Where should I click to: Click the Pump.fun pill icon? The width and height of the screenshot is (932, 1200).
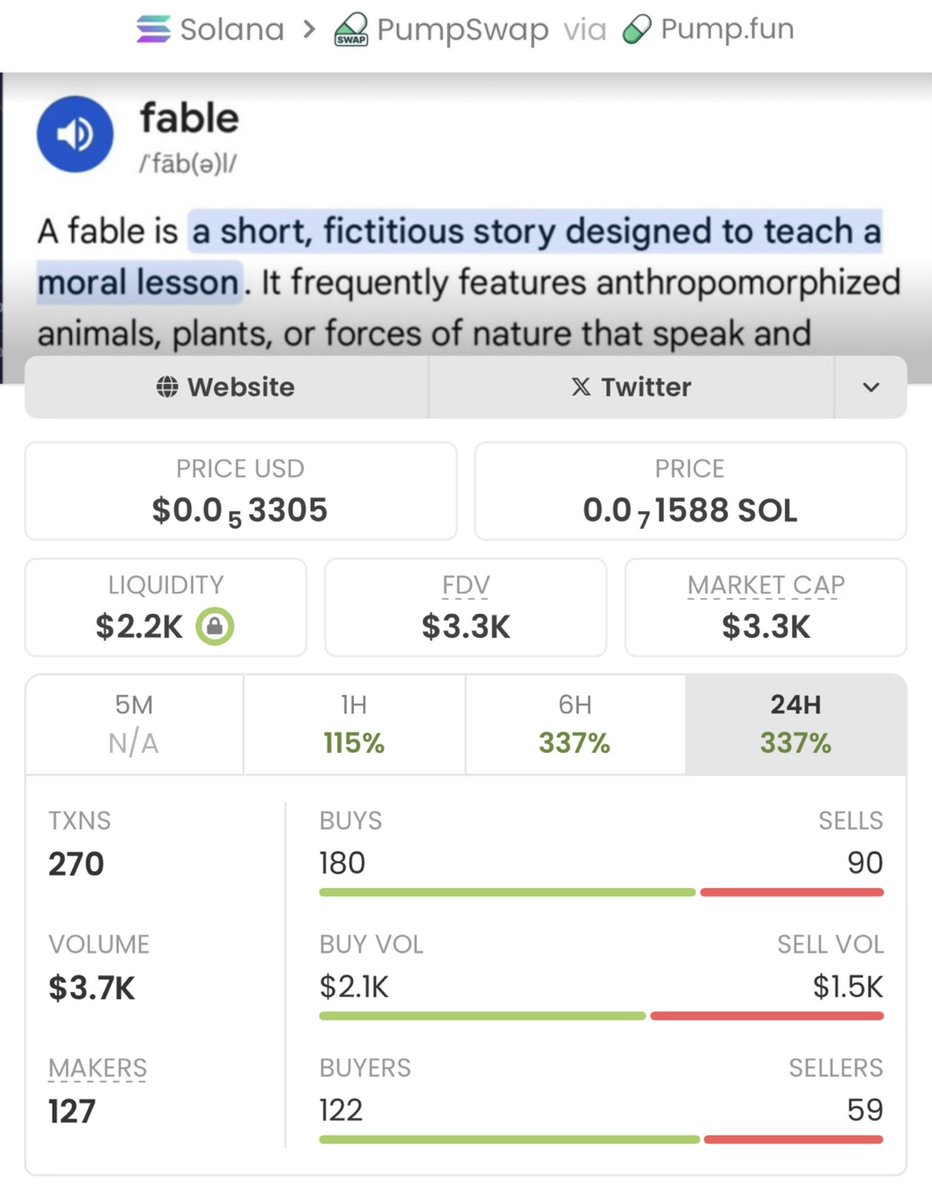pos(636,30)
